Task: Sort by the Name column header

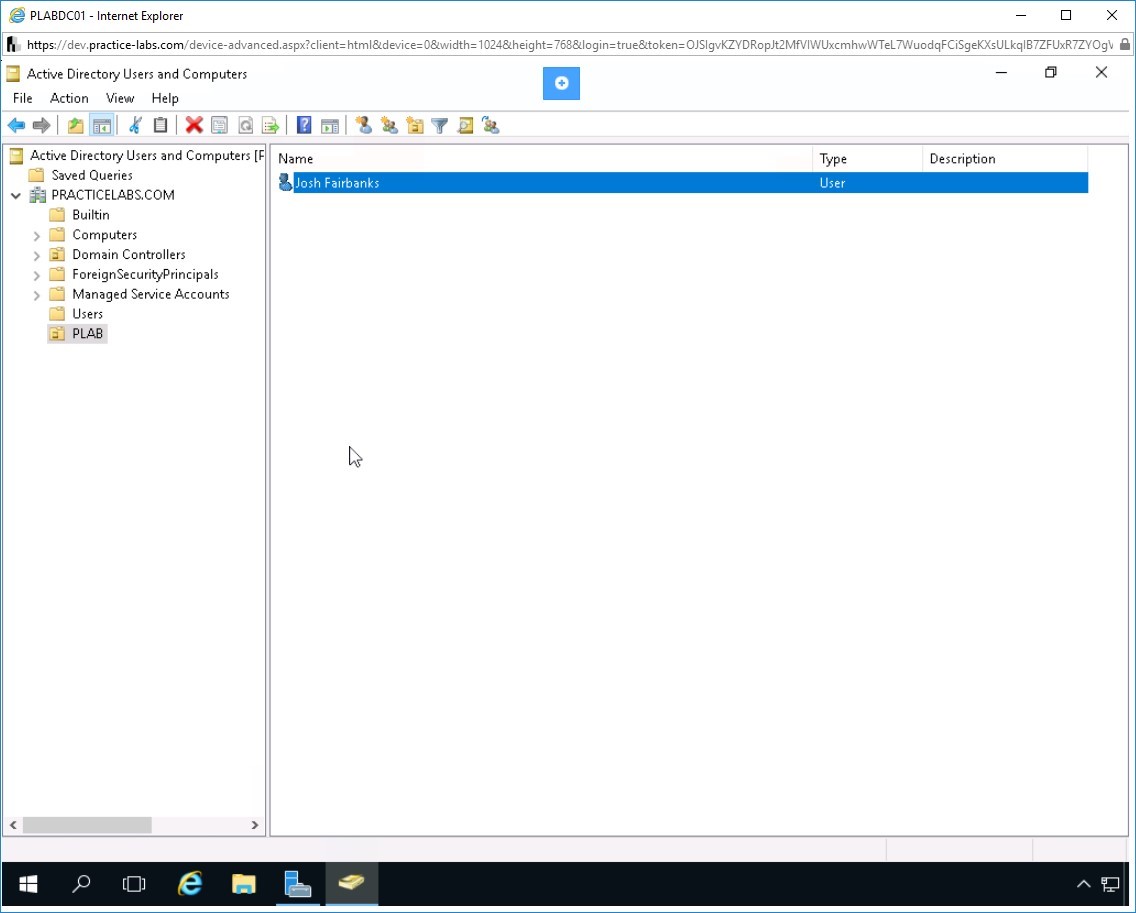Action: point(543,159)
